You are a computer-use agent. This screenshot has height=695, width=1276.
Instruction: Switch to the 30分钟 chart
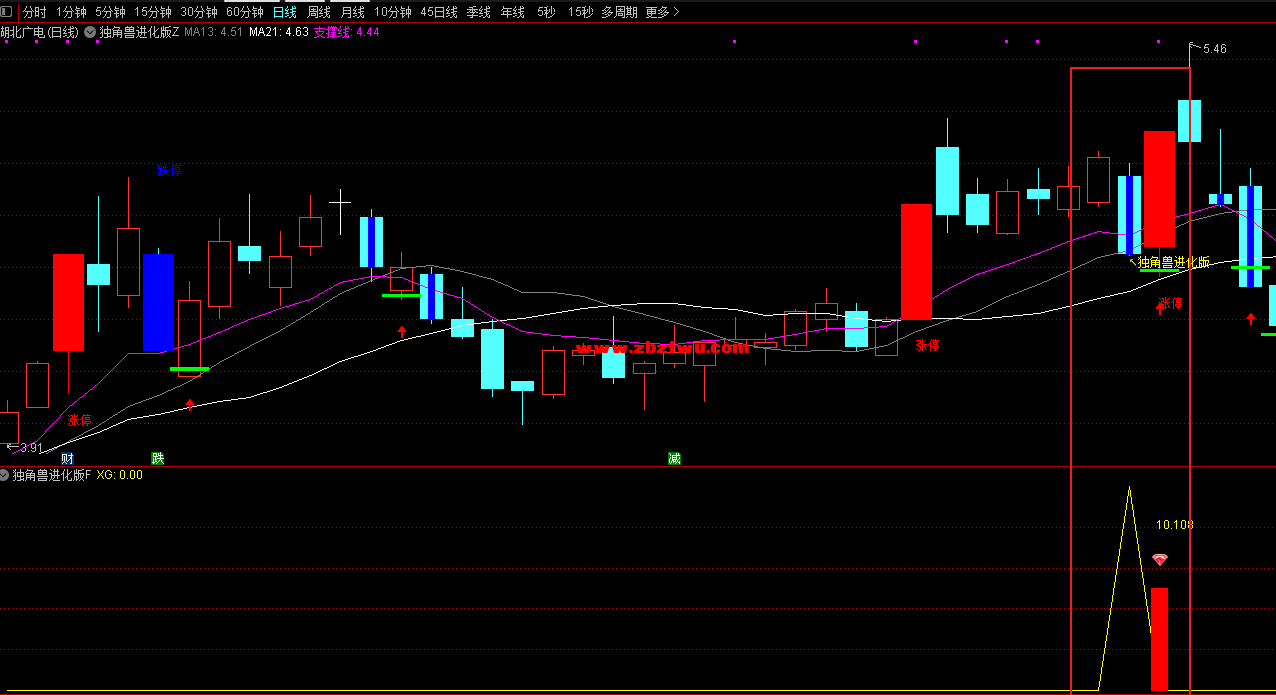click(x=199, y=12)
